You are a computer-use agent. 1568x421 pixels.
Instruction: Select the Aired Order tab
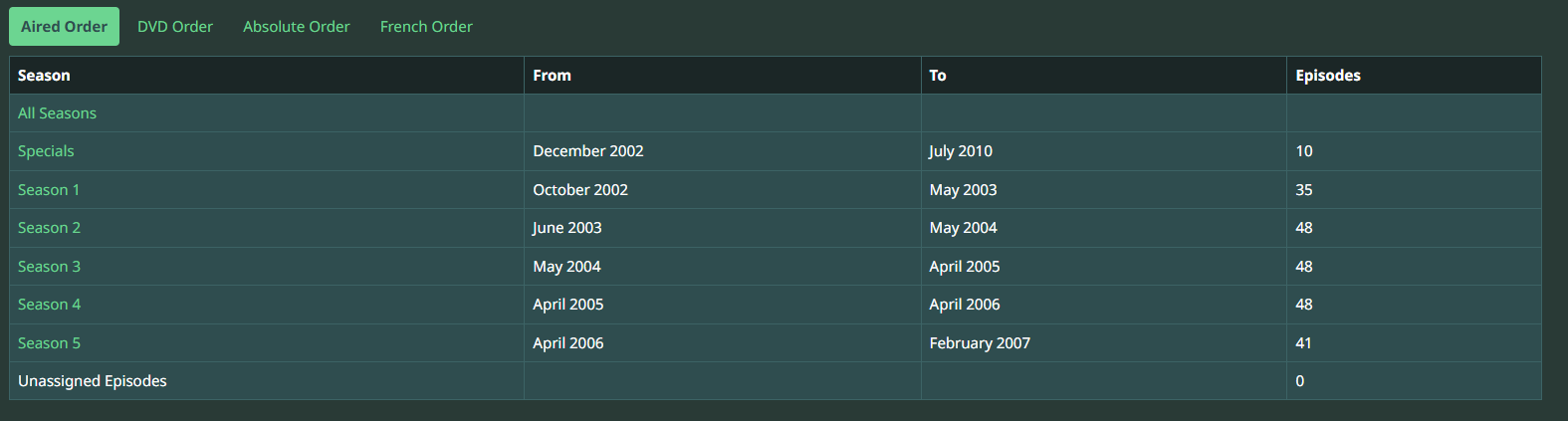tap(64, 27)
